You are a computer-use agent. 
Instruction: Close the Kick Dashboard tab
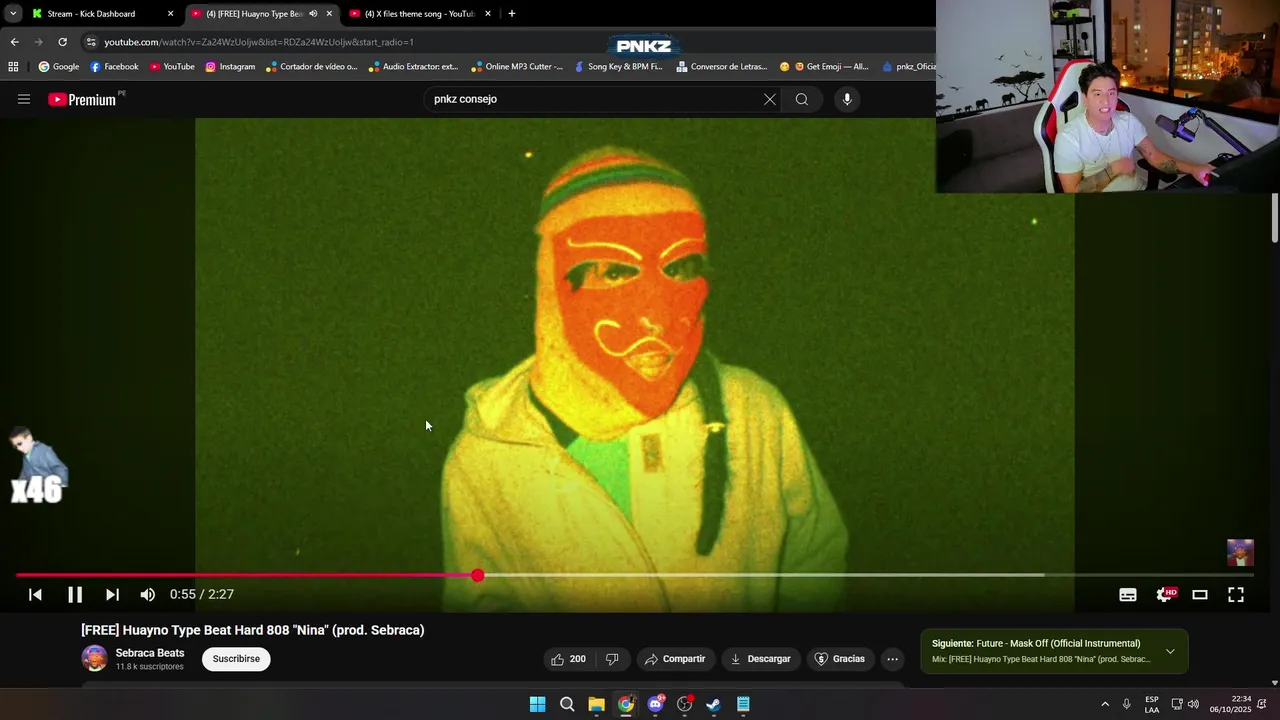pos(170,14)
